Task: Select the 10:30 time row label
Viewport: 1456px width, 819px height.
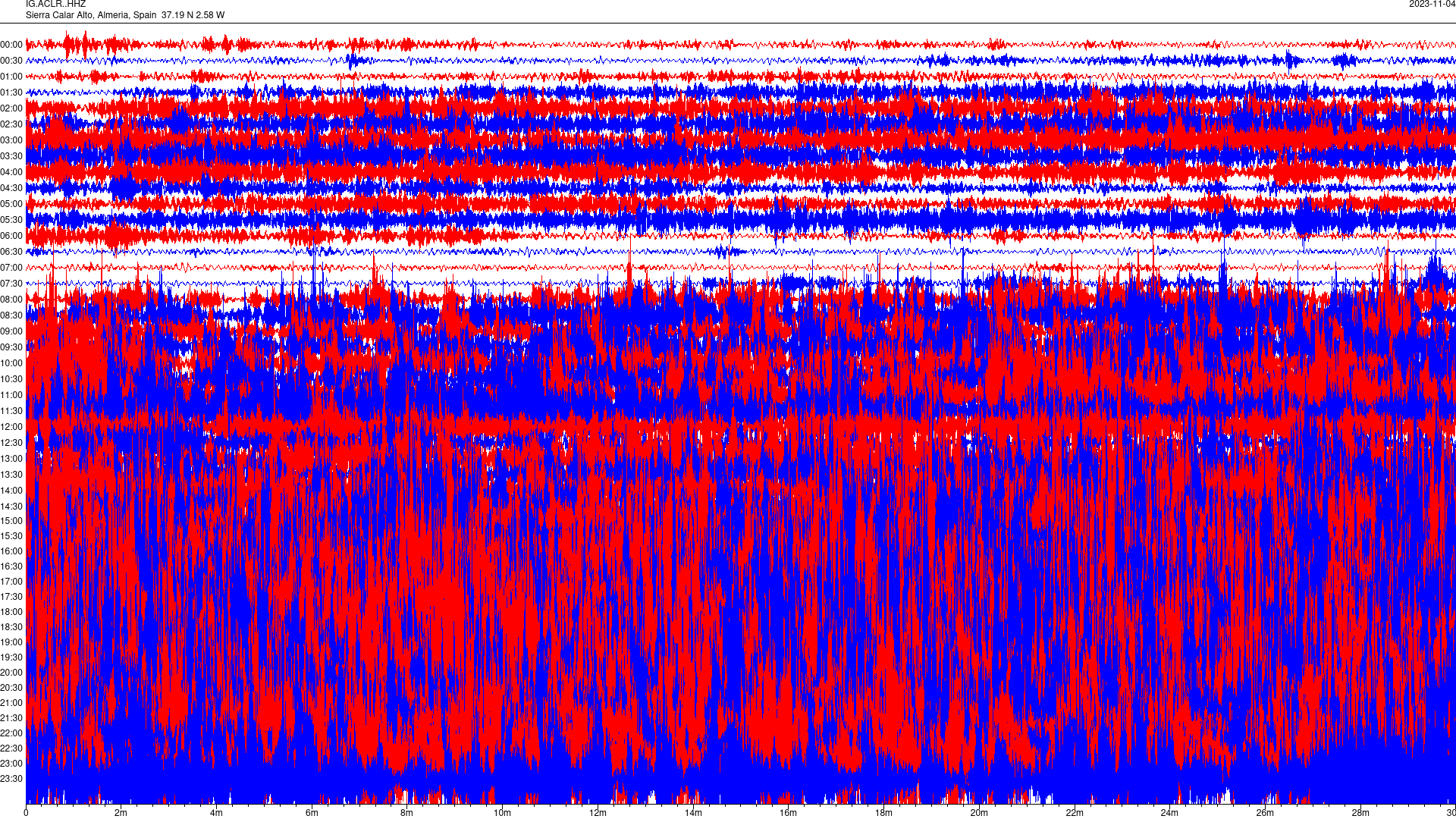Action: pyautogui.click(x=11, y=379)
